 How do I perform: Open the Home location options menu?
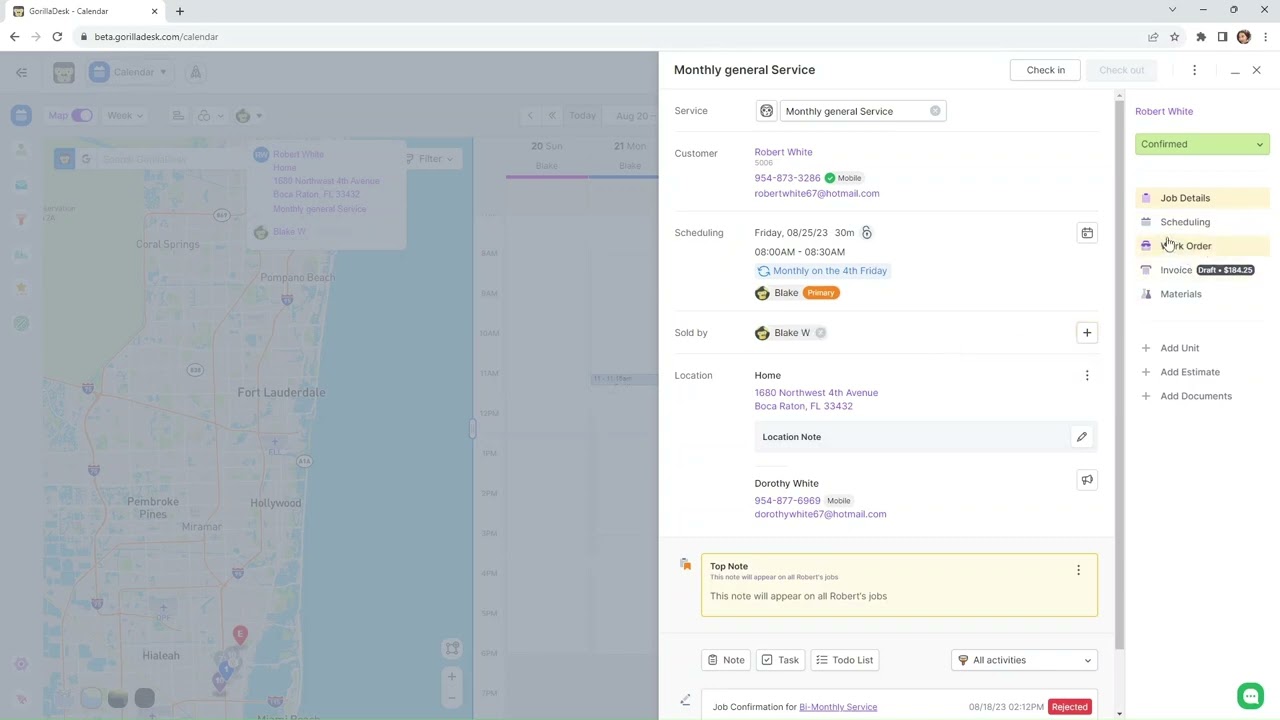pyautogui.click(x=1087, y=376)
